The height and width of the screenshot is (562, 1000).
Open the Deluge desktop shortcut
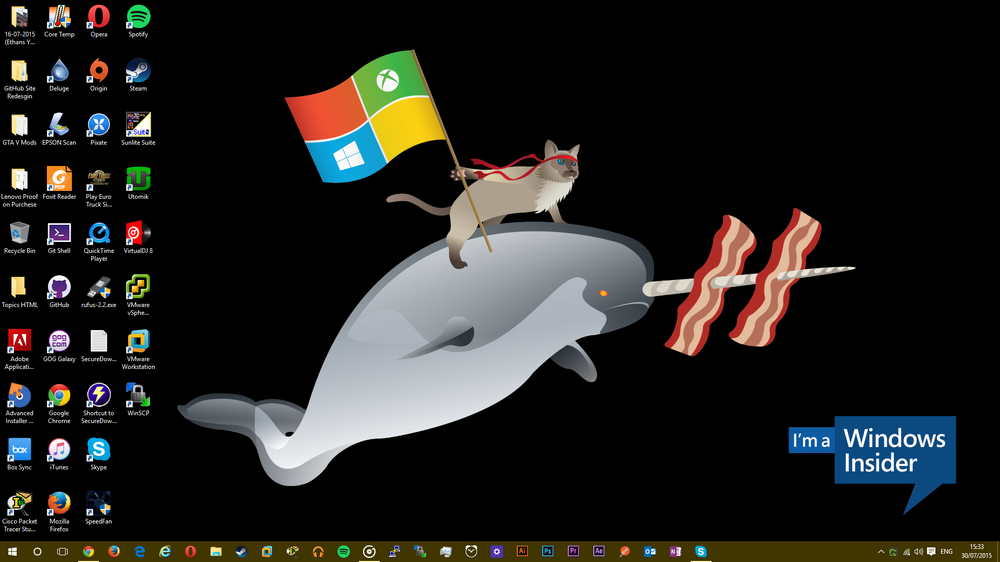[x=59, y=75]
